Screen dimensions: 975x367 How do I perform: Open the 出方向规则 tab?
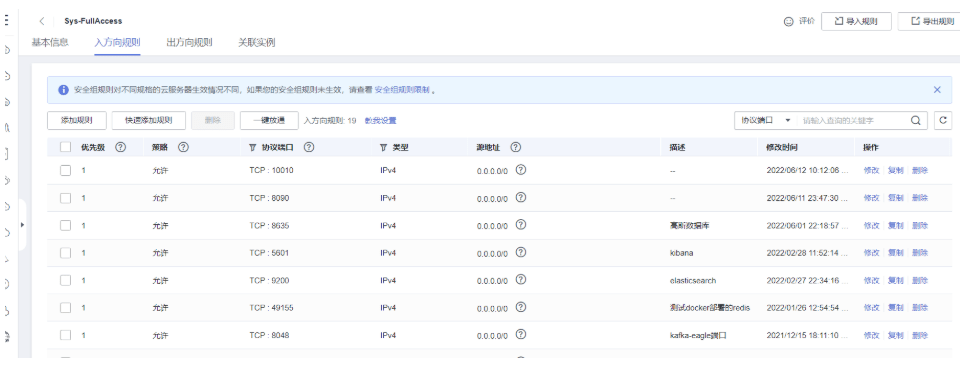pyautogui.click(x=189, y=42)
